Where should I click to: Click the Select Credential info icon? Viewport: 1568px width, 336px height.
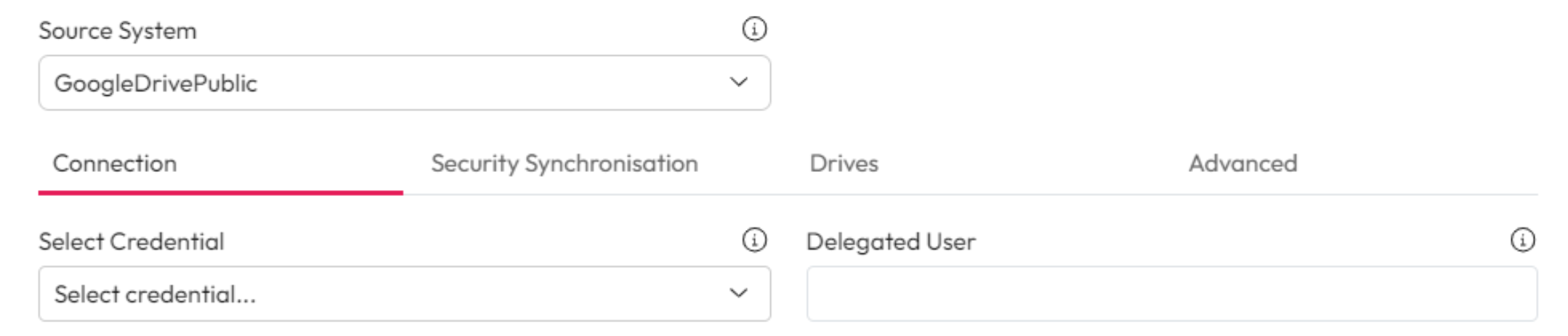click(754, 240)
